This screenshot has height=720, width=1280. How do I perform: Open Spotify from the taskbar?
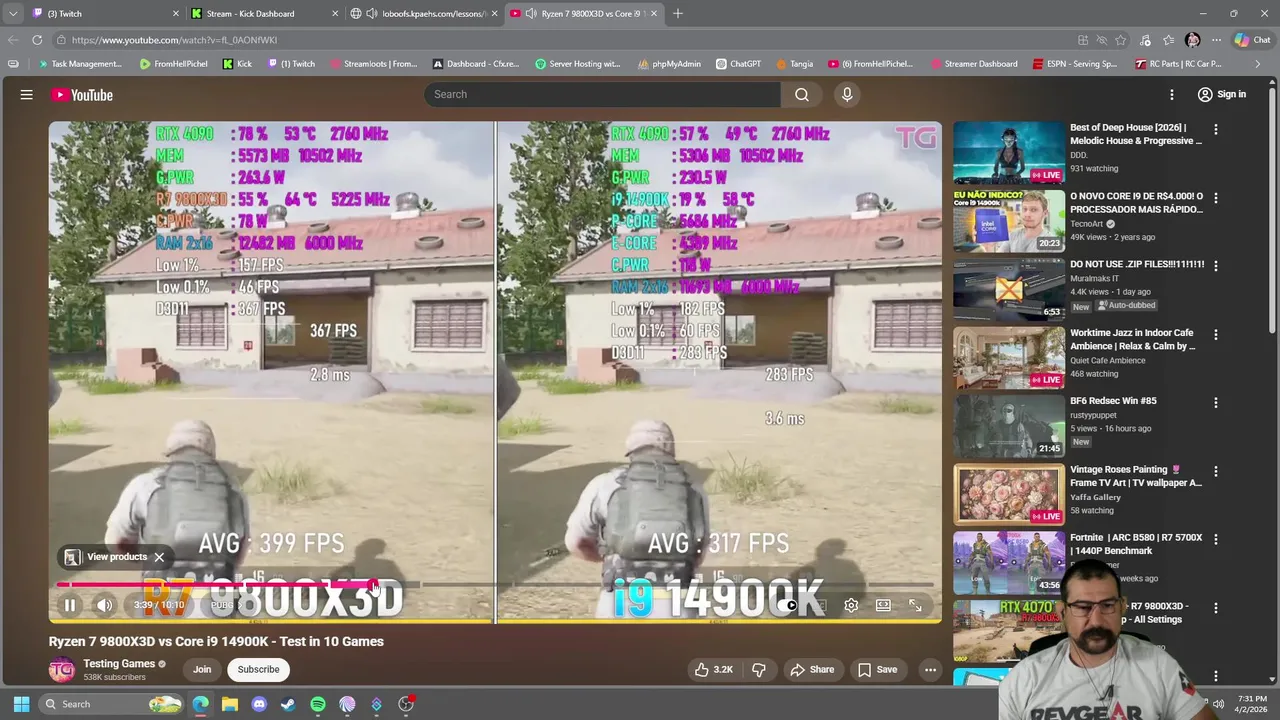pyautogui.click(x=318, y=704)
